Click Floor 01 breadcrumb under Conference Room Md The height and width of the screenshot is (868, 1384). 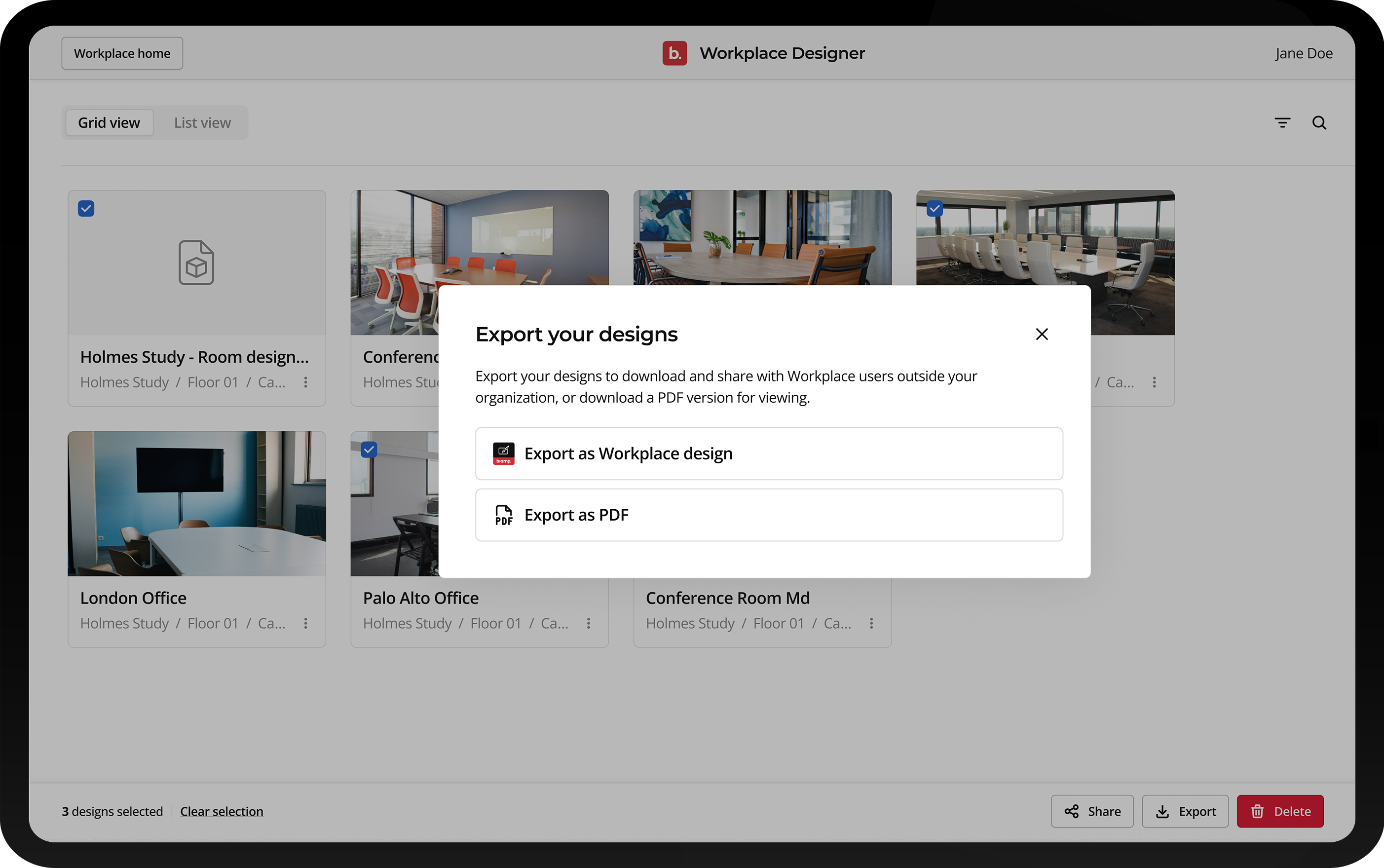pyautogui.click(x=779, y=623)
